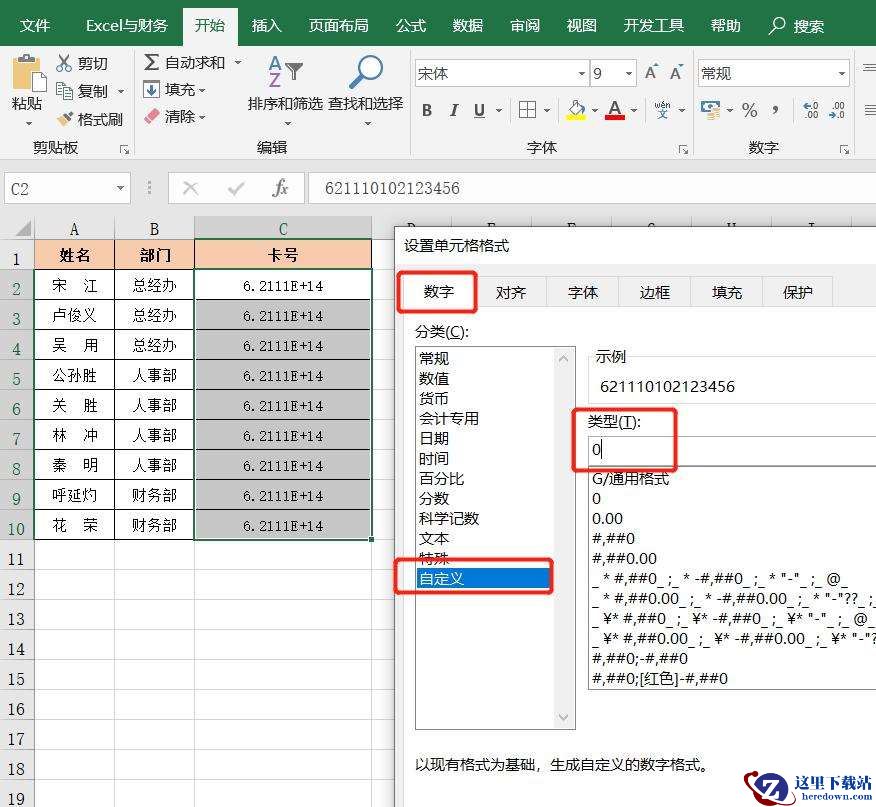Switch to Excel与财务 tab
876x807 pixels.
pos(126,26)
